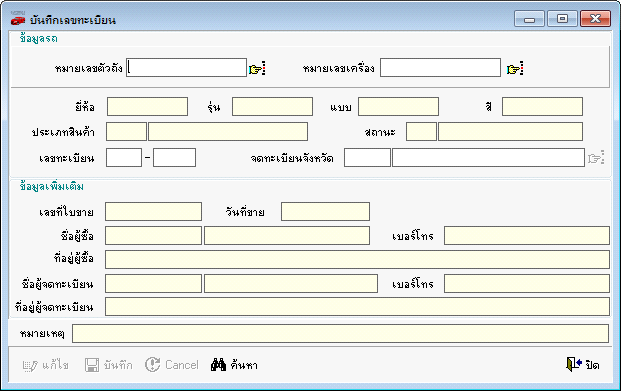Click the หมายเหตุ label text
Viewport: 621px width, 391px height.
pos(42,334)
